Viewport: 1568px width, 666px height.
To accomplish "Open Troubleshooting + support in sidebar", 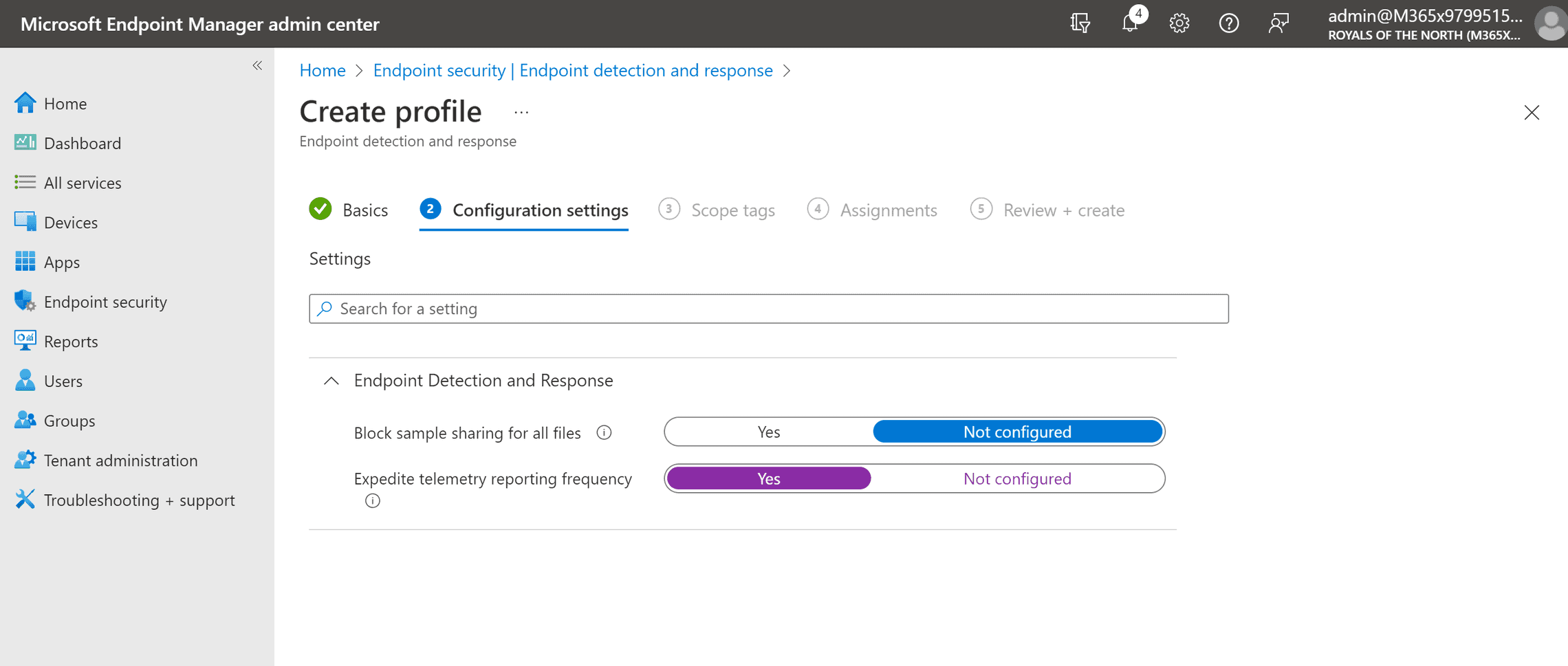I will [x=139, y=500].
